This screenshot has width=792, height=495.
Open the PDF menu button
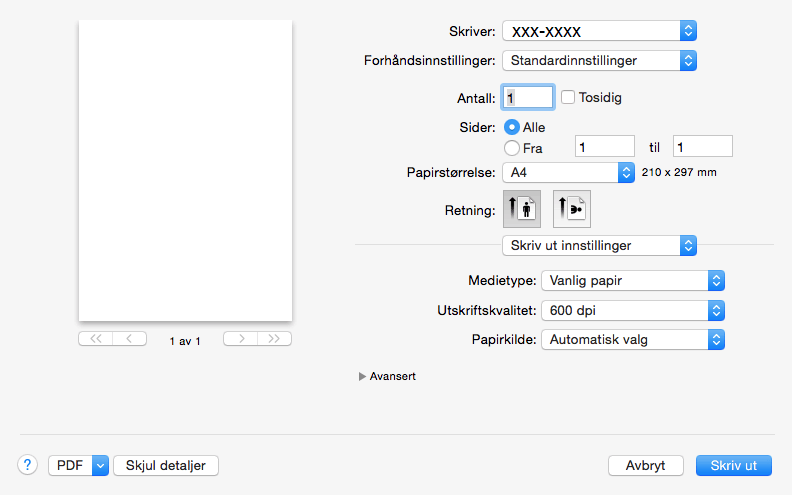pyautogui.click(x=78, y=465)
